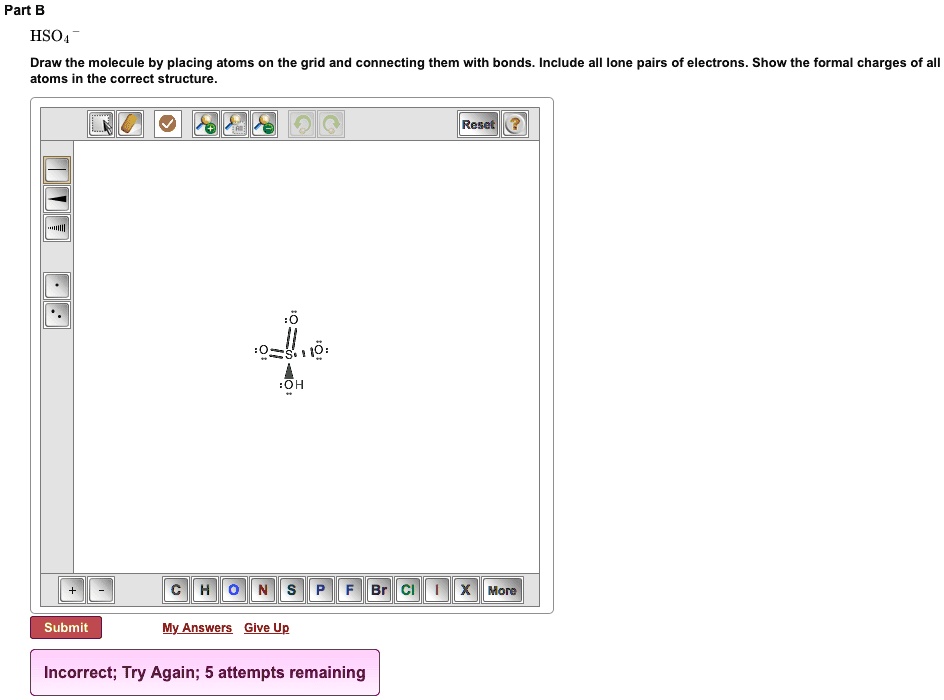Select the wedge bond tool
Image resolution: width=944 pixels, height=700 pixels.
tap(56, 199)
